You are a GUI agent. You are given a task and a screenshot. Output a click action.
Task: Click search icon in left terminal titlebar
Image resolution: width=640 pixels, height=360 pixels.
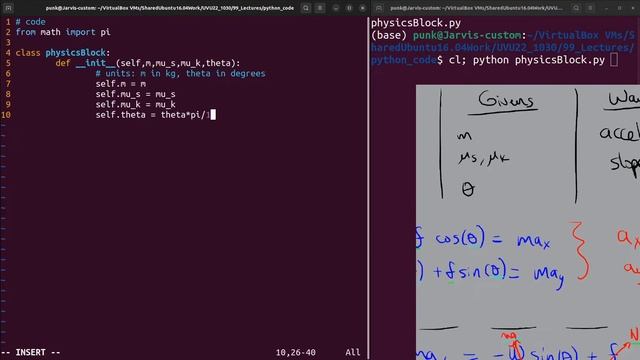306,8
